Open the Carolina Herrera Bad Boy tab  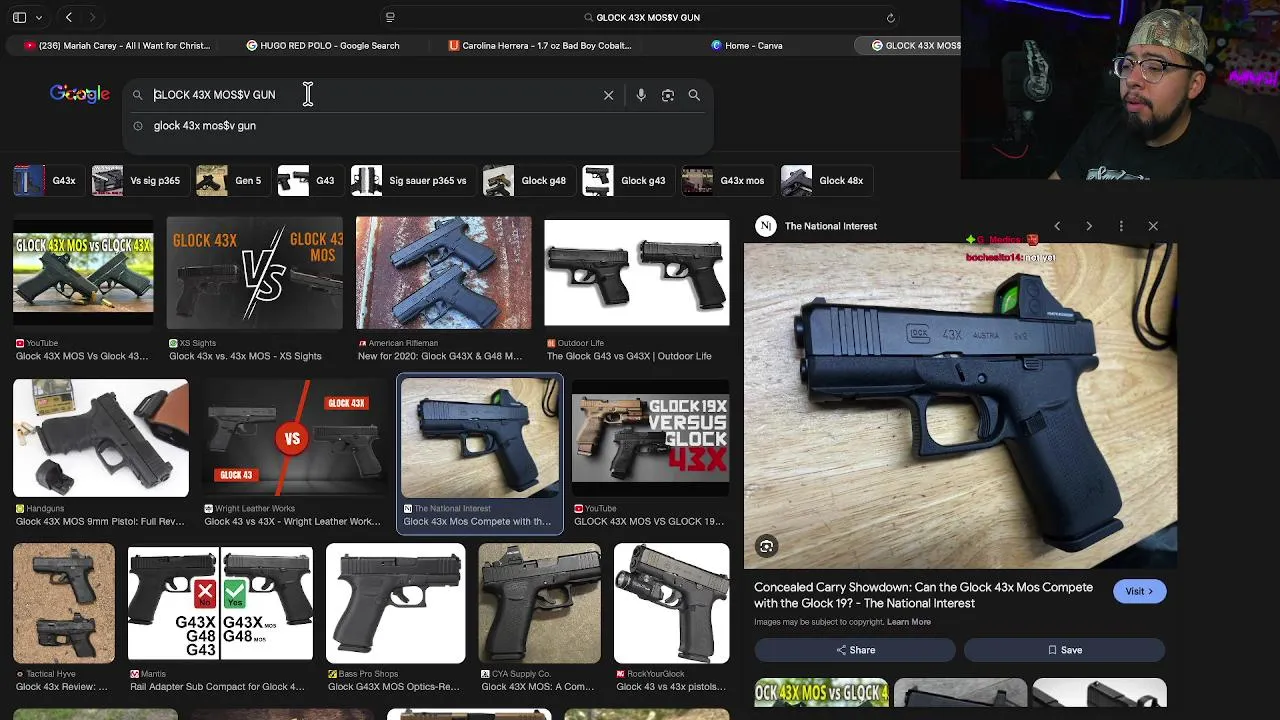(540, 45)
